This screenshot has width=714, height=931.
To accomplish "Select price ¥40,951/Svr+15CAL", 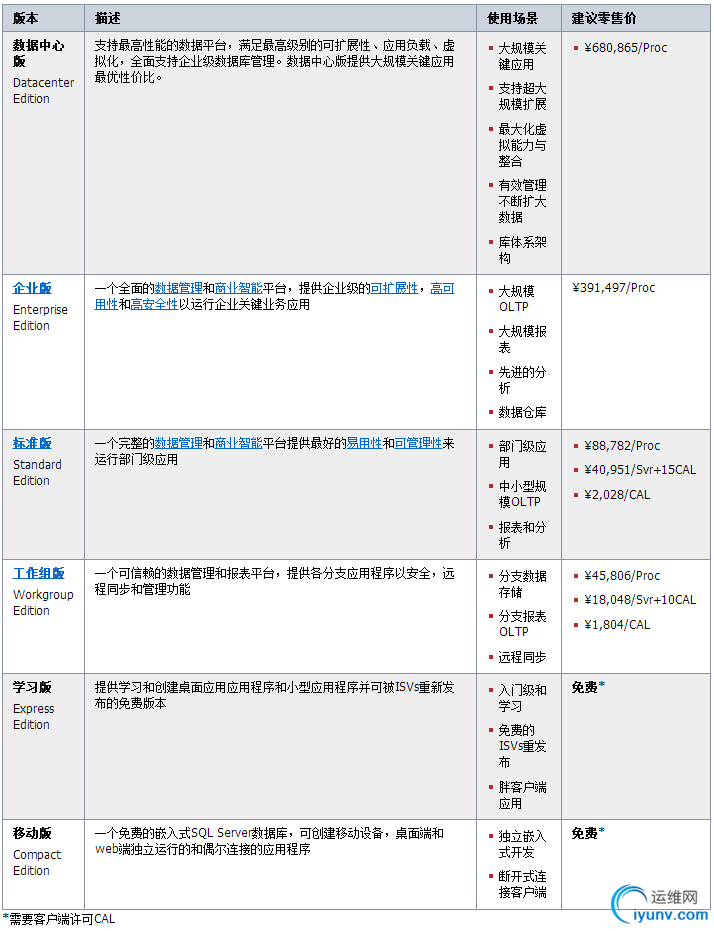I will (640, 470).
